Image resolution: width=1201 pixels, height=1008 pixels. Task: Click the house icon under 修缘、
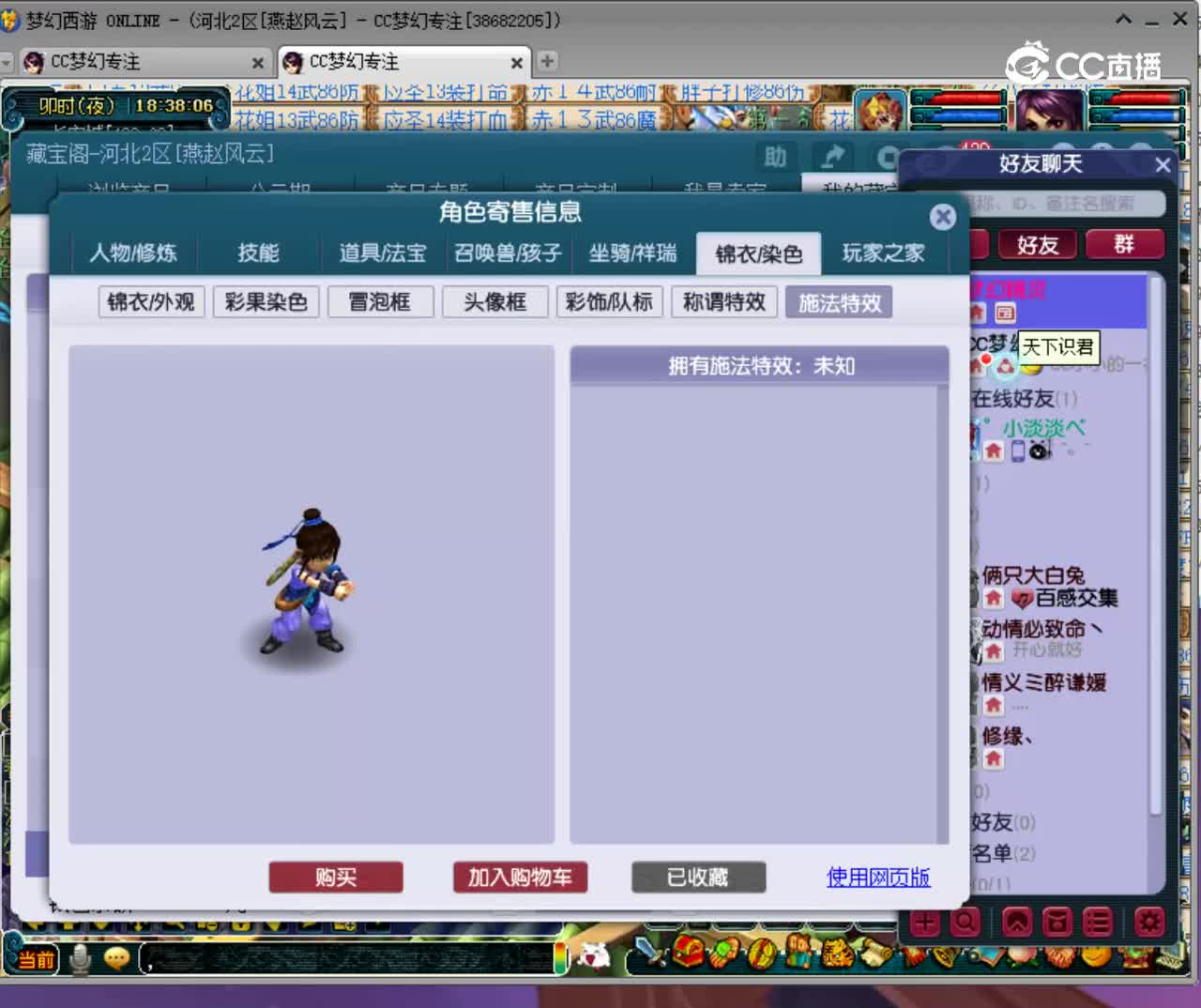click(x=994, y=758)
